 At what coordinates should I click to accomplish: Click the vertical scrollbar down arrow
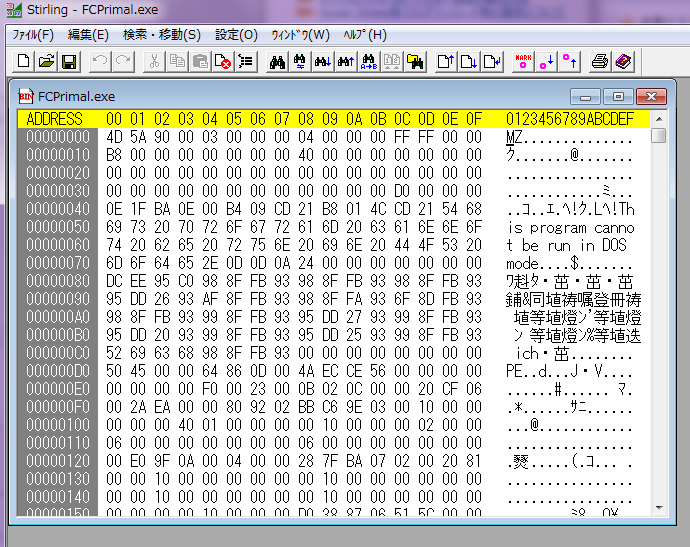(x=659, y=508)
